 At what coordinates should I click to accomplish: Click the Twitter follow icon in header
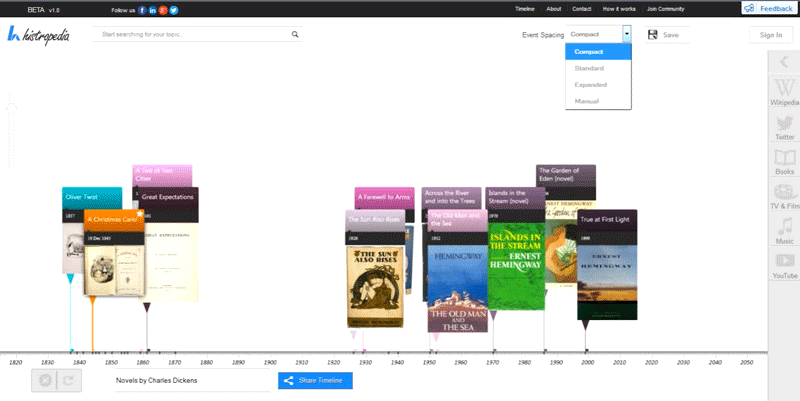point(175,9)
